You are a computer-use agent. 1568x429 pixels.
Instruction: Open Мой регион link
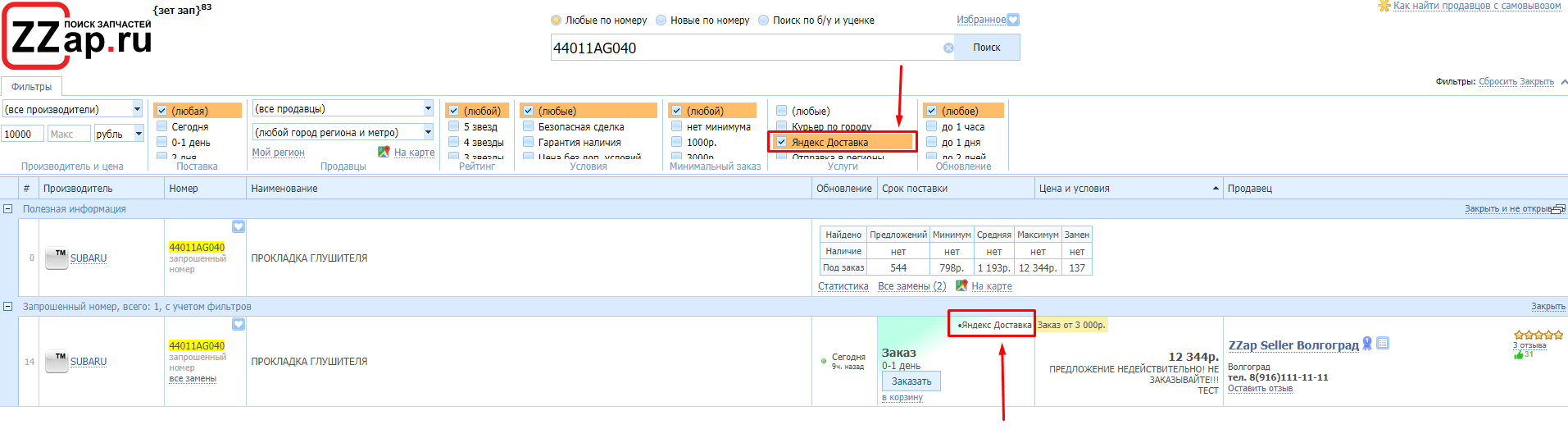click(x=278, y=153)
